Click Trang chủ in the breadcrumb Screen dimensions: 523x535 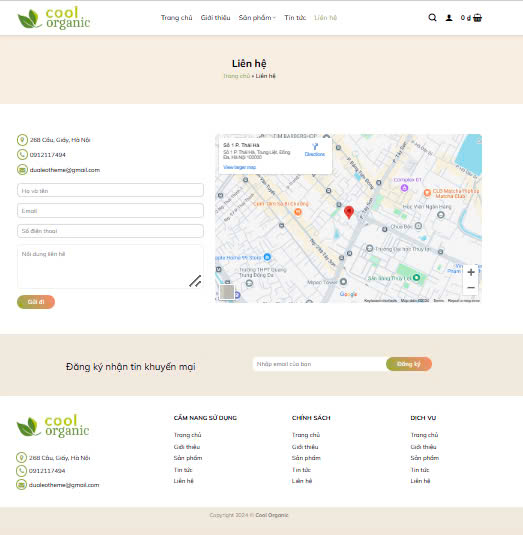click(x=237, y=76)
